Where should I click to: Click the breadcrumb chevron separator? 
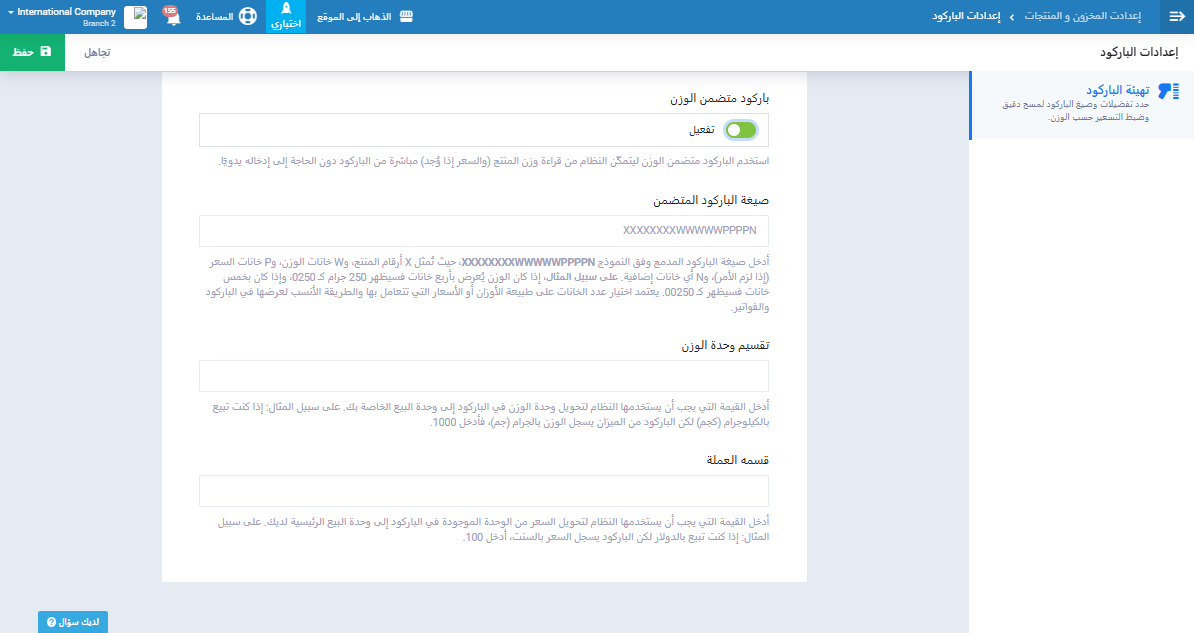[x=1011, y=17]
